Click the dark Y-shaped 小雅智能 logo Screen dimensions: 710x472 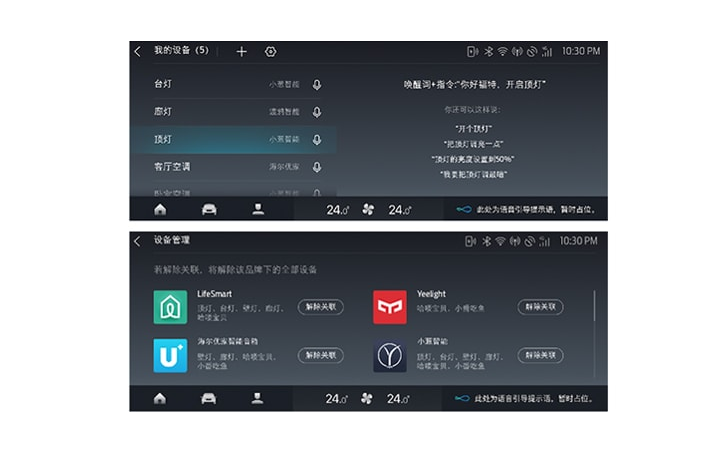(x=390, y=356)
